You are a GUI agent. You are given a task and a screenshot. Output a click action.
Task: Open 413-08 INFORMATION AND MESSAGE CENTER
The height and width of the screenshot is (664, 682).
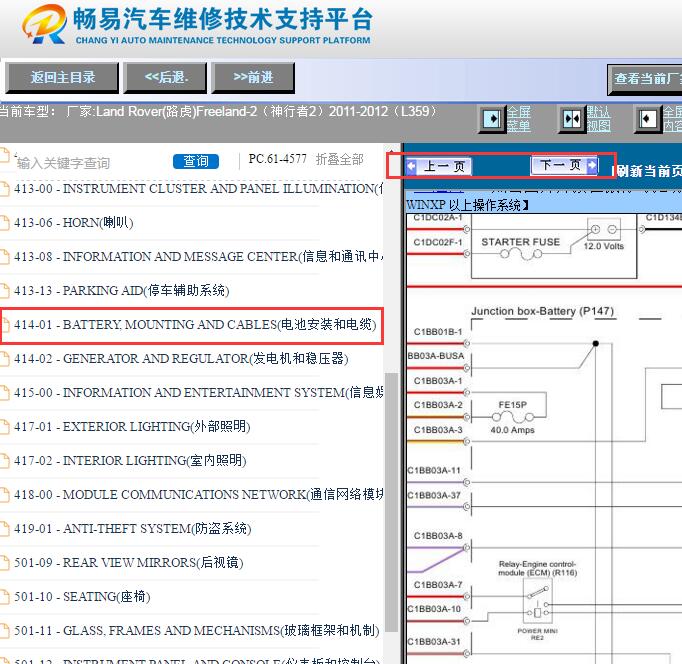coord(198,257)
